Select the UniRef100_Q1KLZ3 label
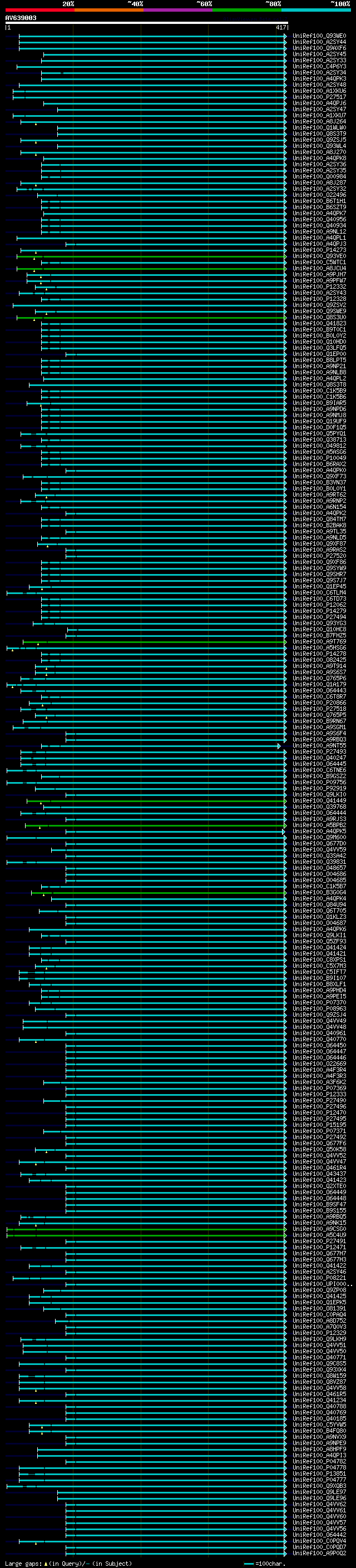 319,917
